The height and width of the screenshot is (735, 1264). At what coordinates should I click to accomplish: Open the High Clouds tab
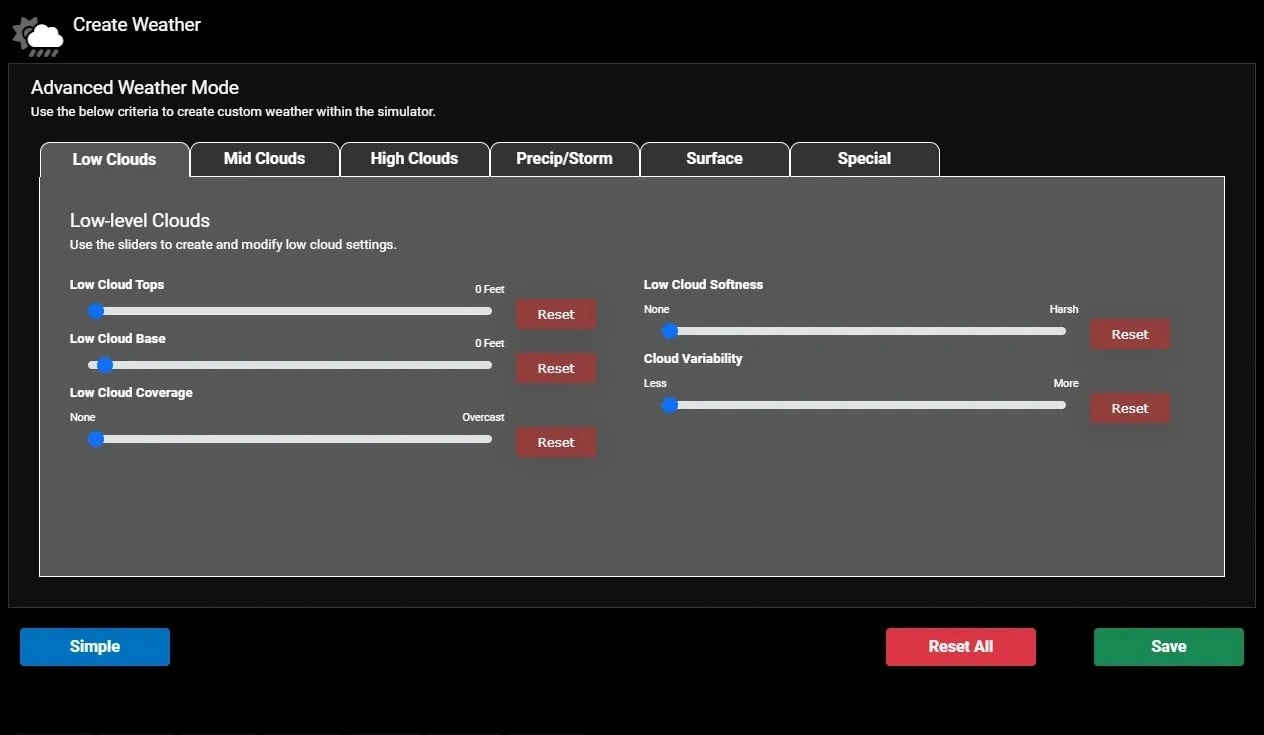[414, 159]
